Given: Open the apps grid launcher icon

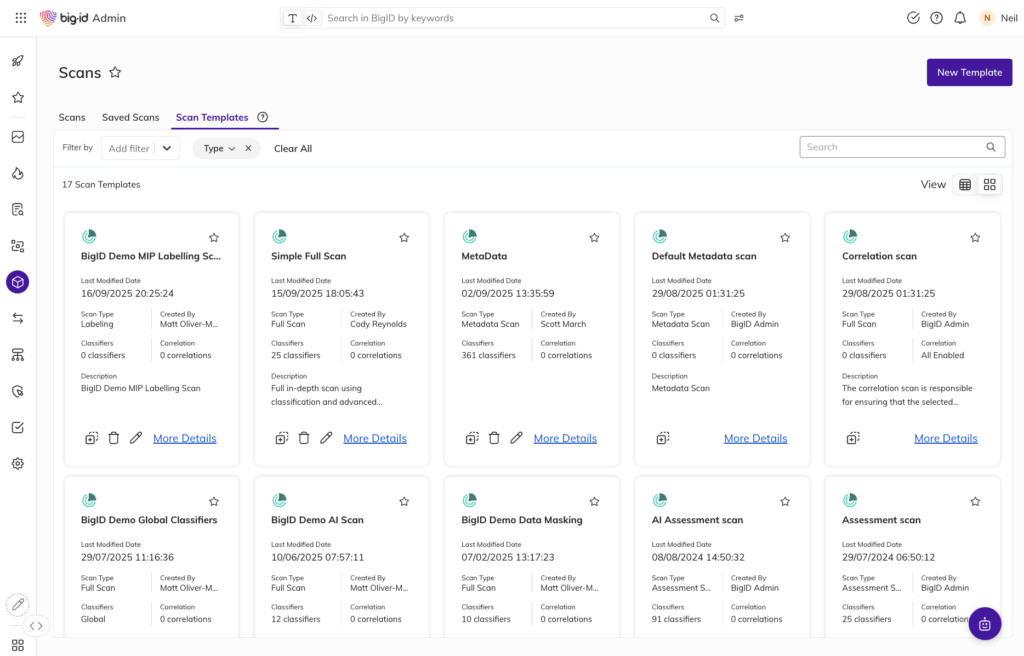Looking at the screenshot, I should 20,18.
